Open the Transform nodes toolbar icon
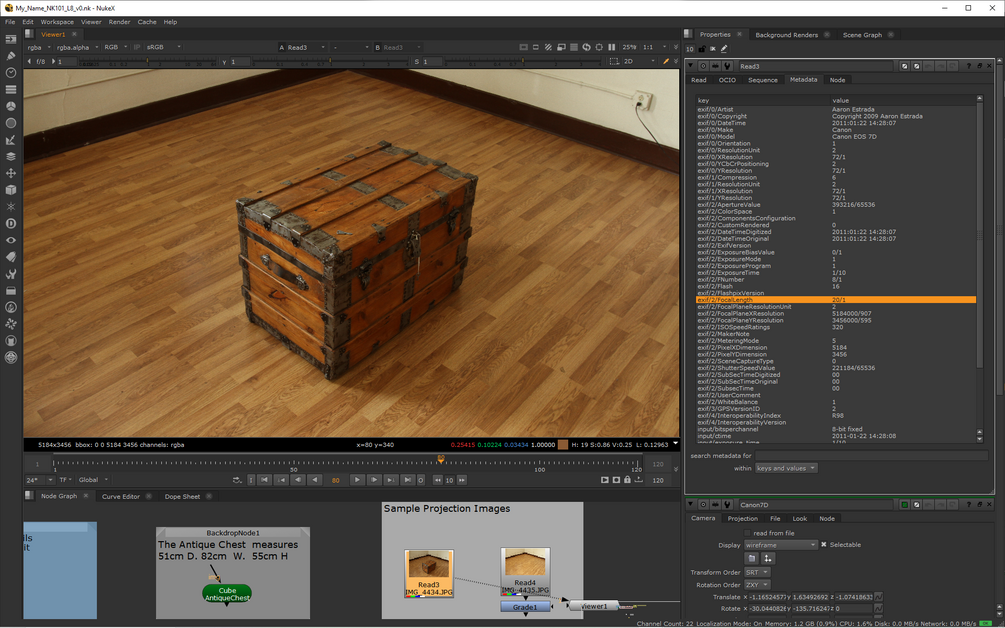 click(x=11, y=173)
